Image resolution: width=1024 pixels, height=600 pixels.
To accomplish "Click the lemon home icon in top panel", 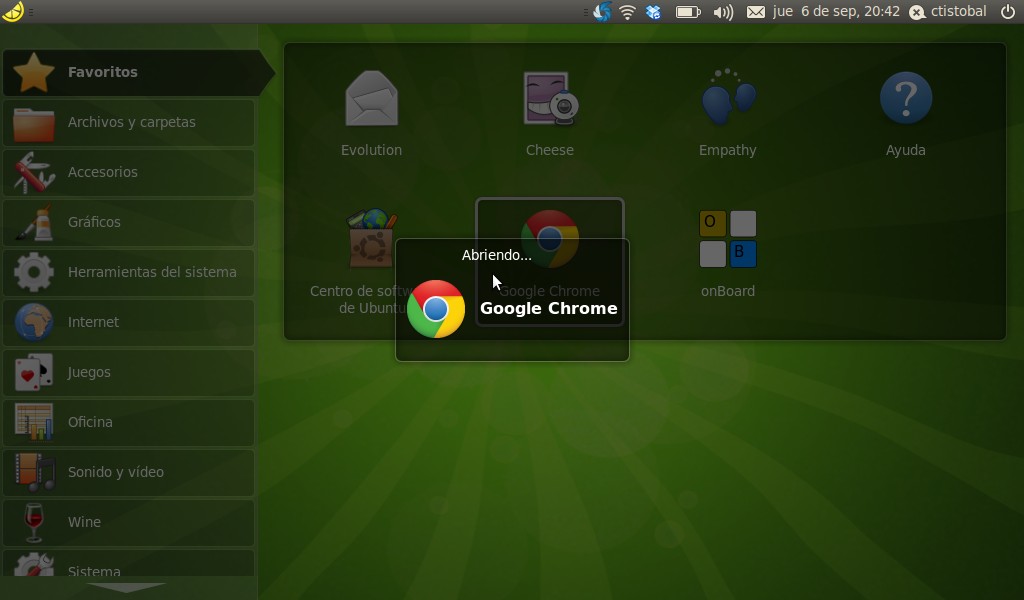I will (13, 11).
